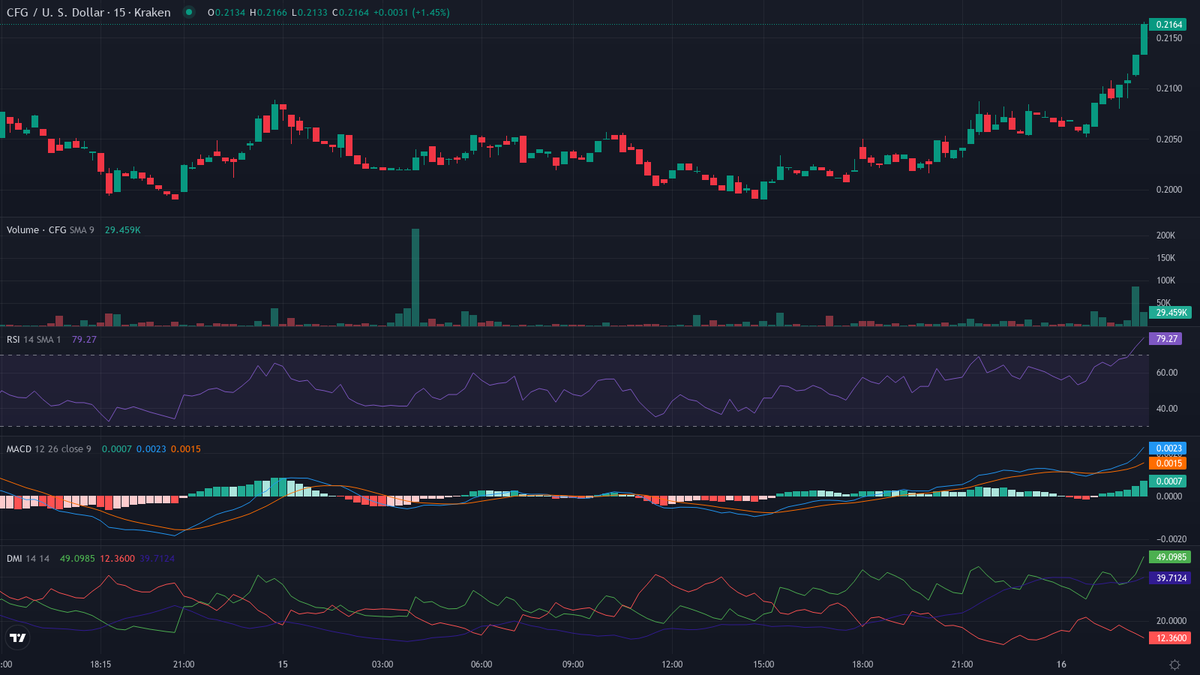Click the 03:00 time axis label
1200x675 pixels.
[x=382, y=664]
